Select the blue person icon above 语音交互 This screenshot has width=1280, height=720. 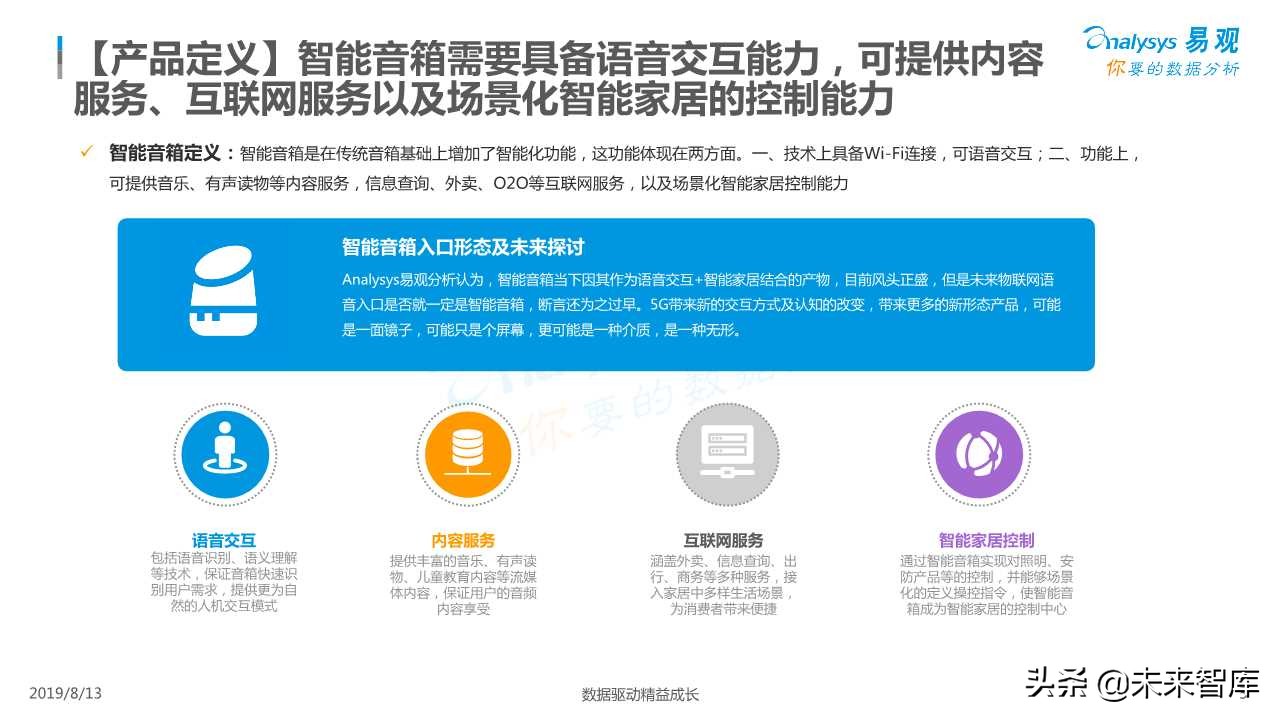pyautogui.click(x=225, y=451)
